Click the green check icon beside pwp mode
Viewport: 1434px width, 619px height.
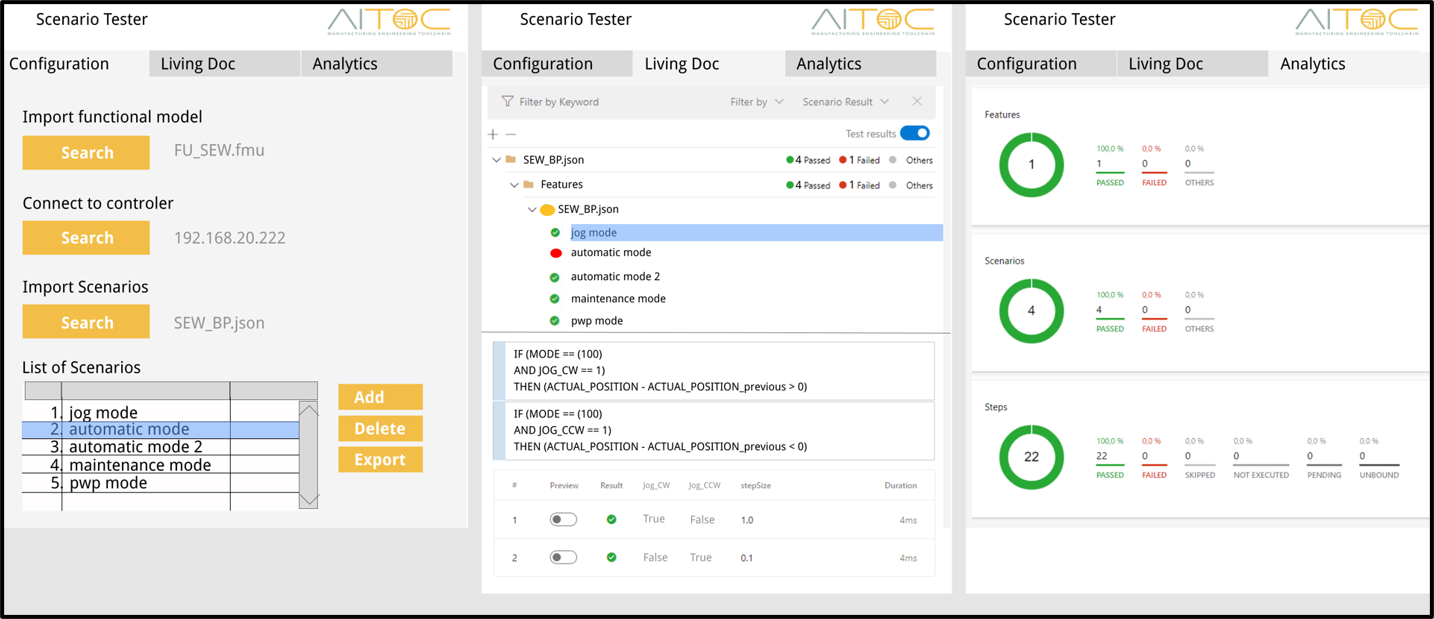tap(555, 321)
